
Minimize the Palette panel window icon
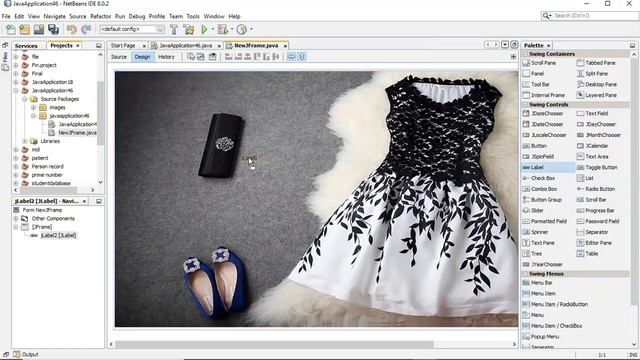point(632,46)
